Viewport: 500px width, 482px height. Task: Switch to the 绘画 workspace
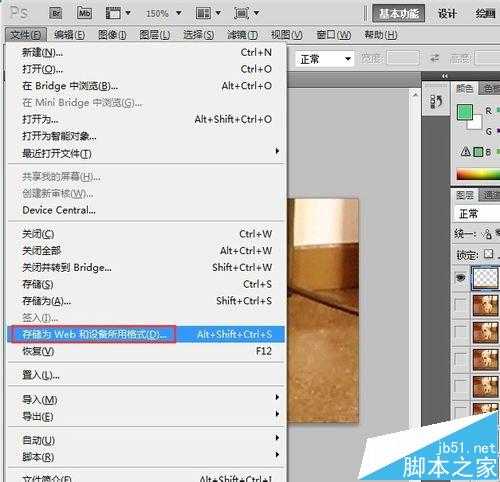(486, 14)
